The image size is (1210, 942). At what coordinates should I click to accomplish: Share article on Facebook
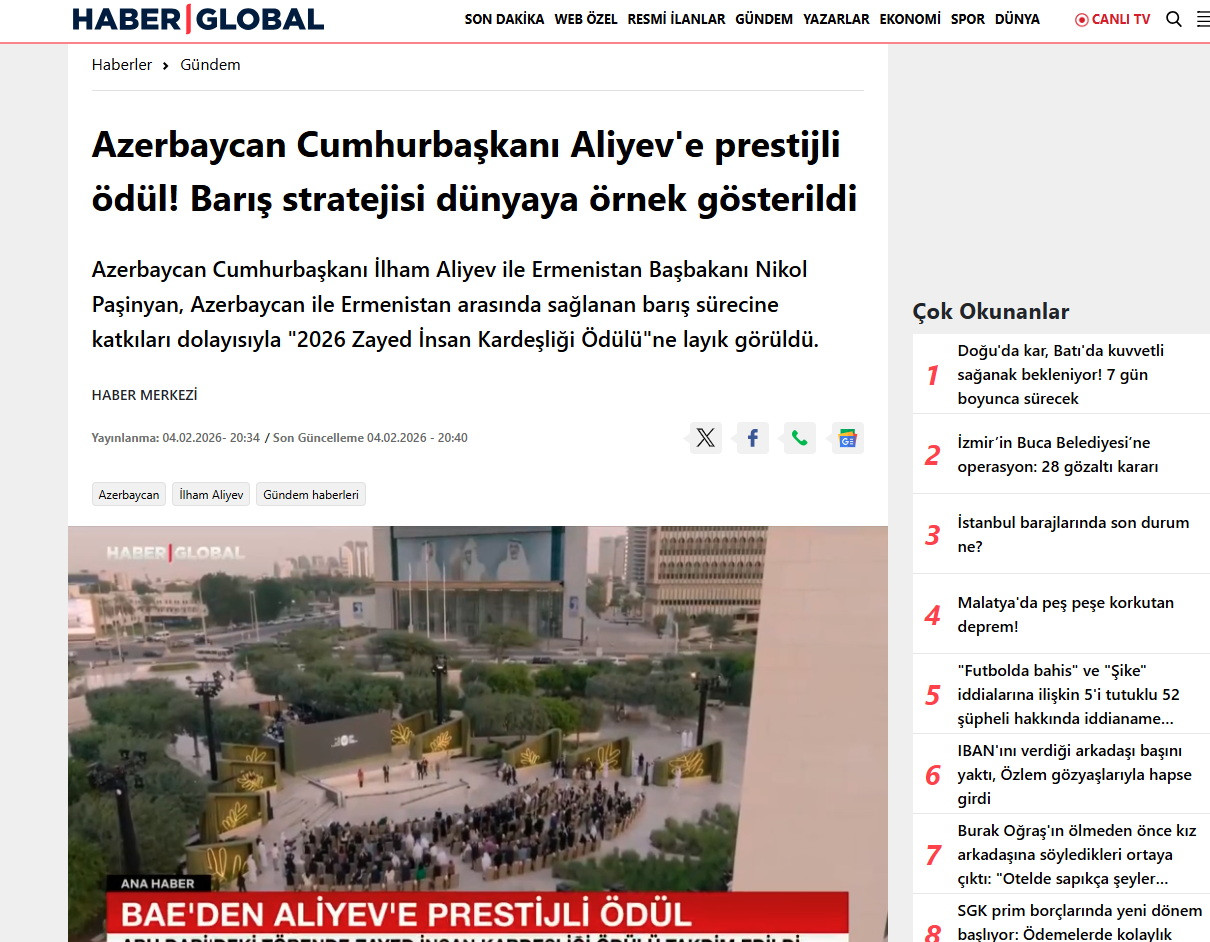(x=753, y=438)
